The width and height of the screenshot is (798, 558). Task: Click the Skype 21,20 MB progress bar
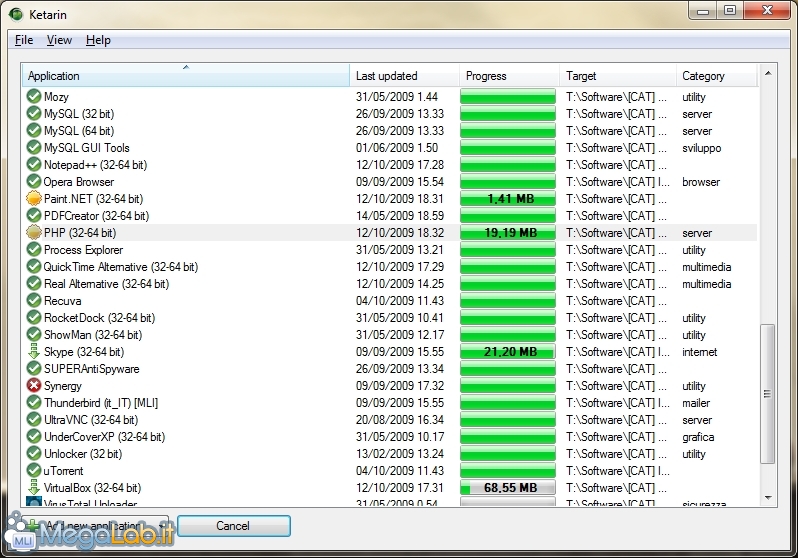507,352
